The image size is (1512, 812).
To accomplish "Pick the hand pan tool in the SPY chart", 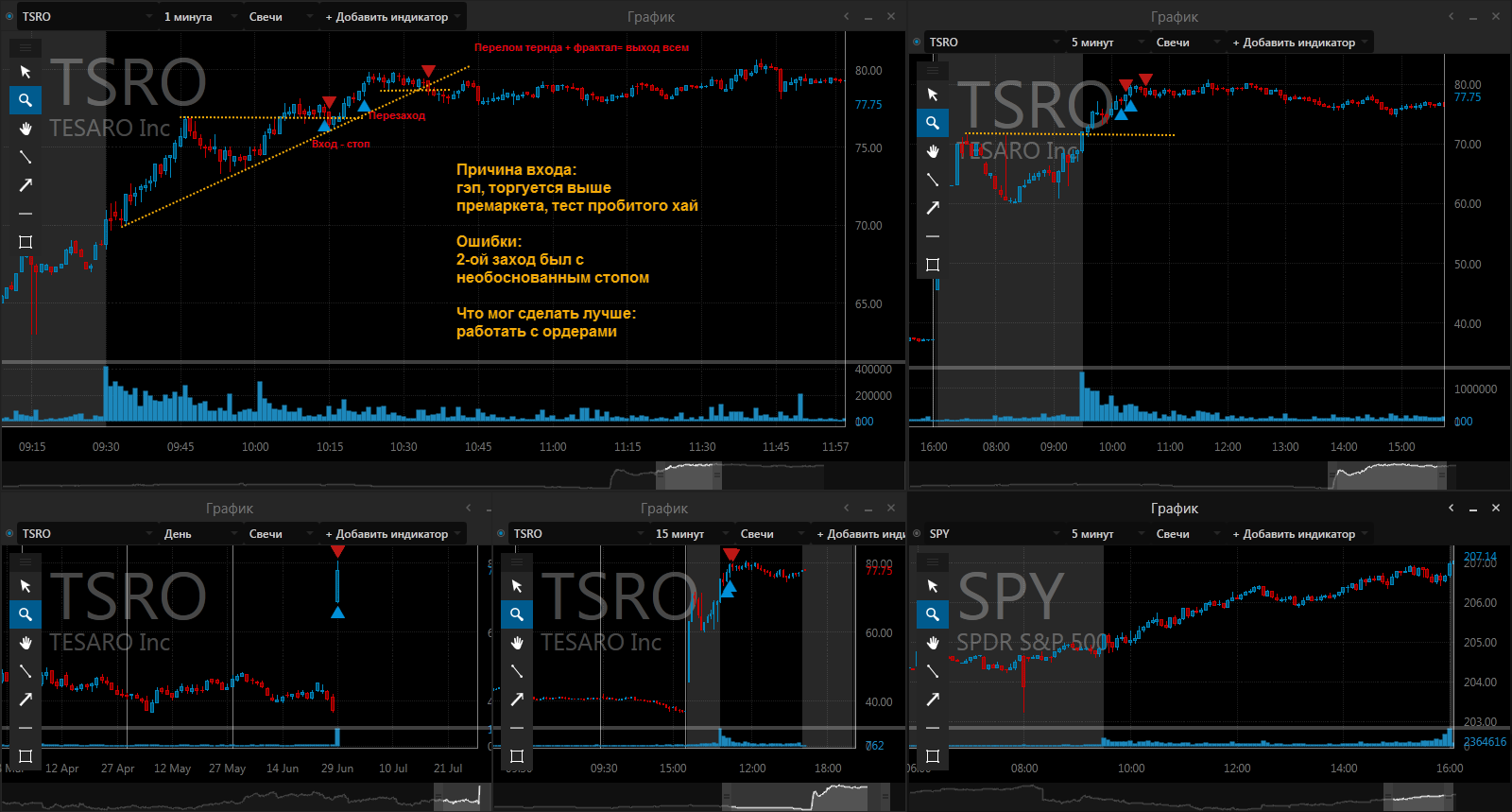I will pos(933,643).
